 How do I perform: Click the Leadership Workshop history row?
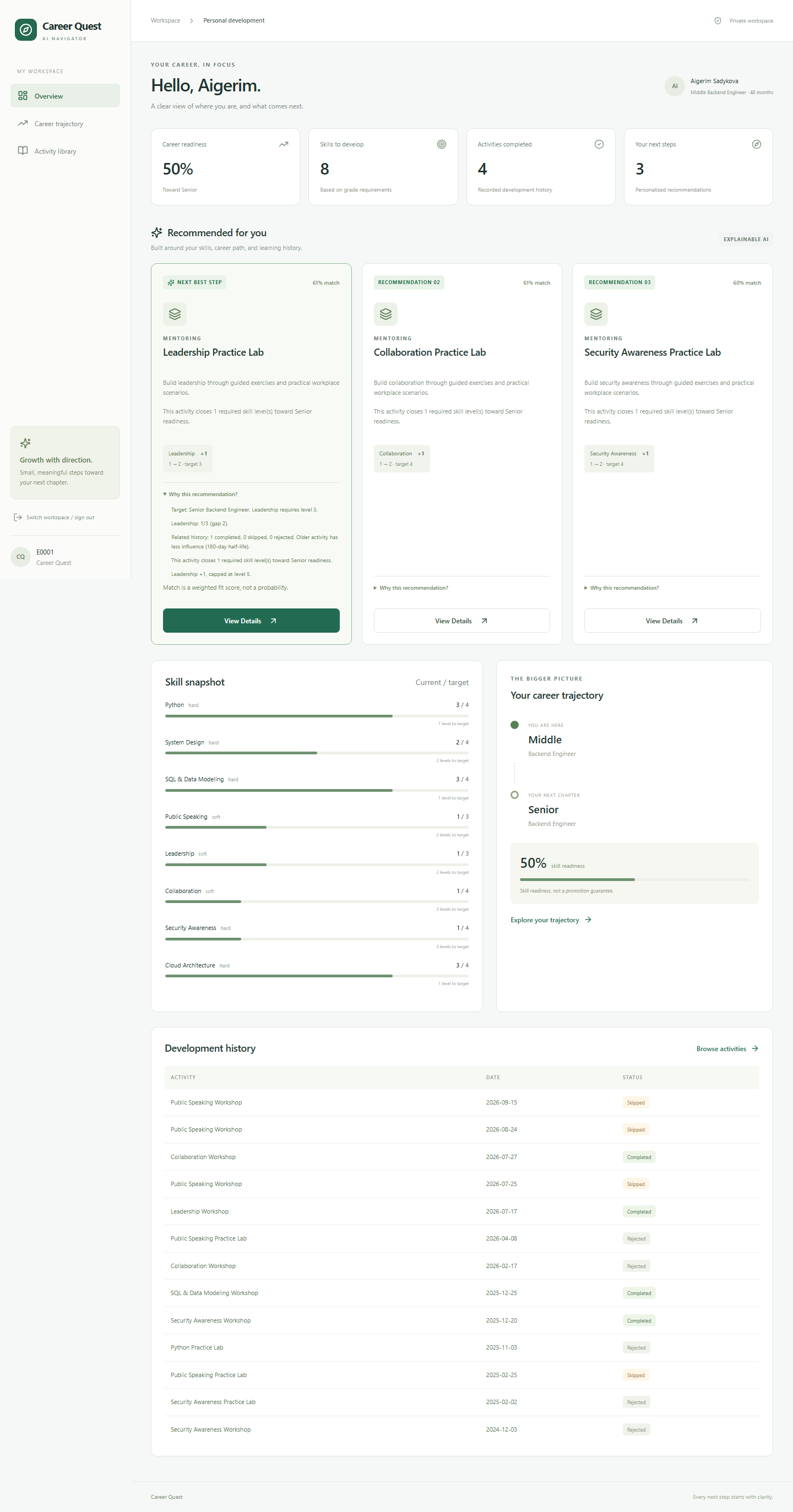click(462, 1211)
